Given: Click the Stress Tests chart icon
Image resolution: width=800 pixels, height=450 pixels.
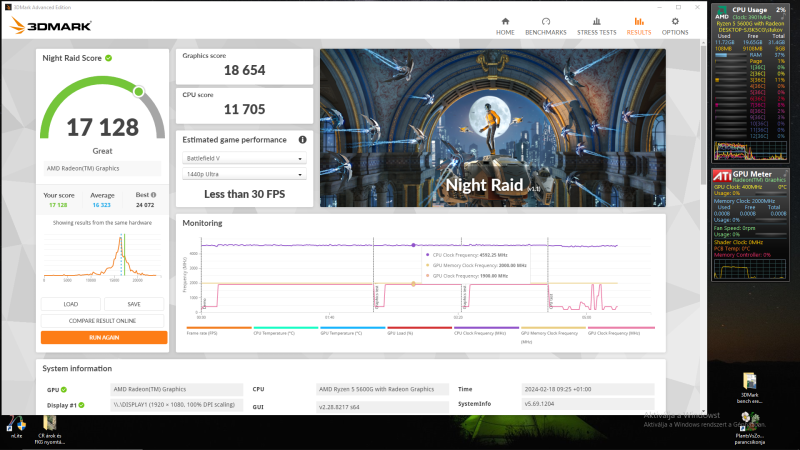Looking at the screenshot, I should pyautogui.click(x=596, y=21).
